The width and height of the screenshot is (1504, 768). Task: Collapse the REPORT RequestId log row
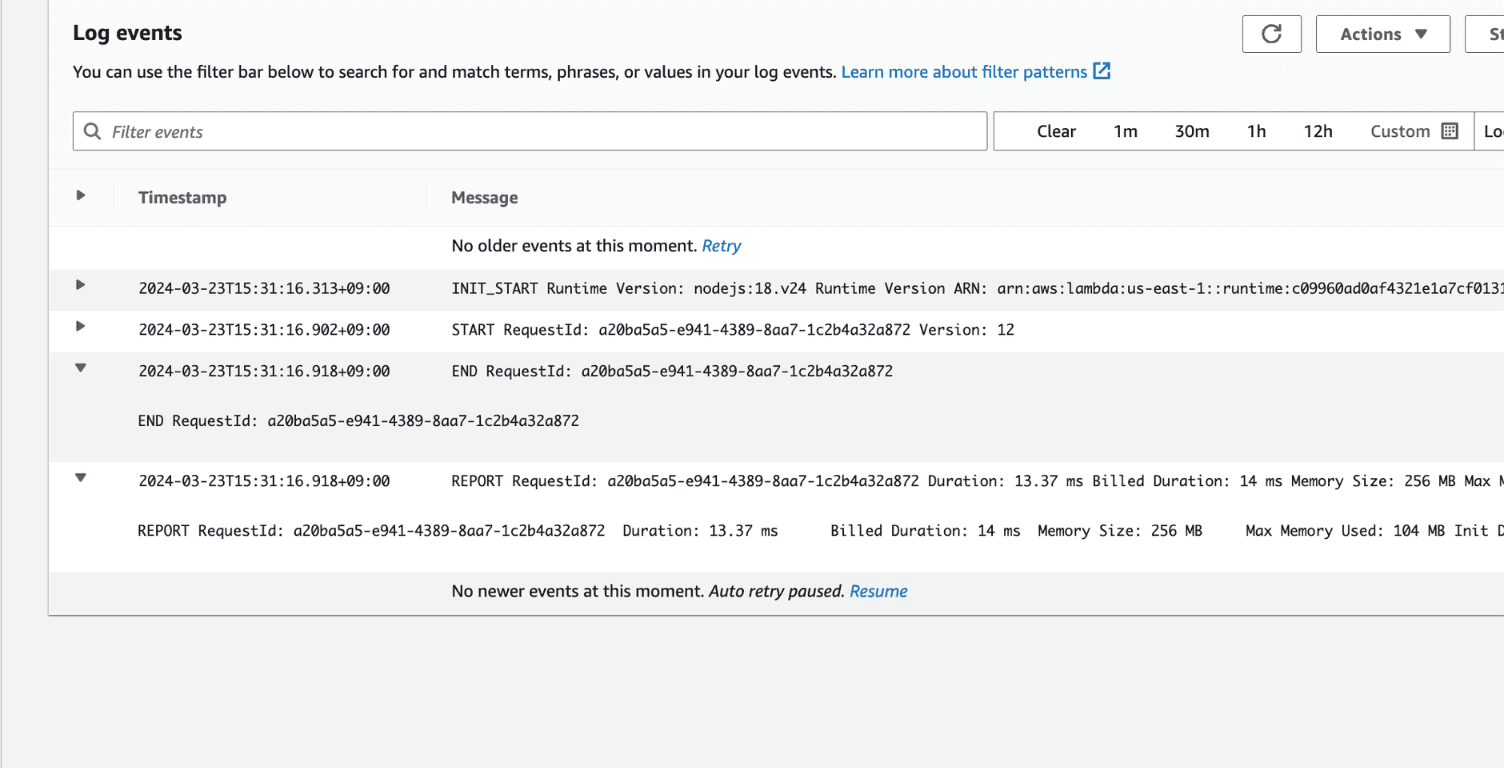(x=81, y=478)
